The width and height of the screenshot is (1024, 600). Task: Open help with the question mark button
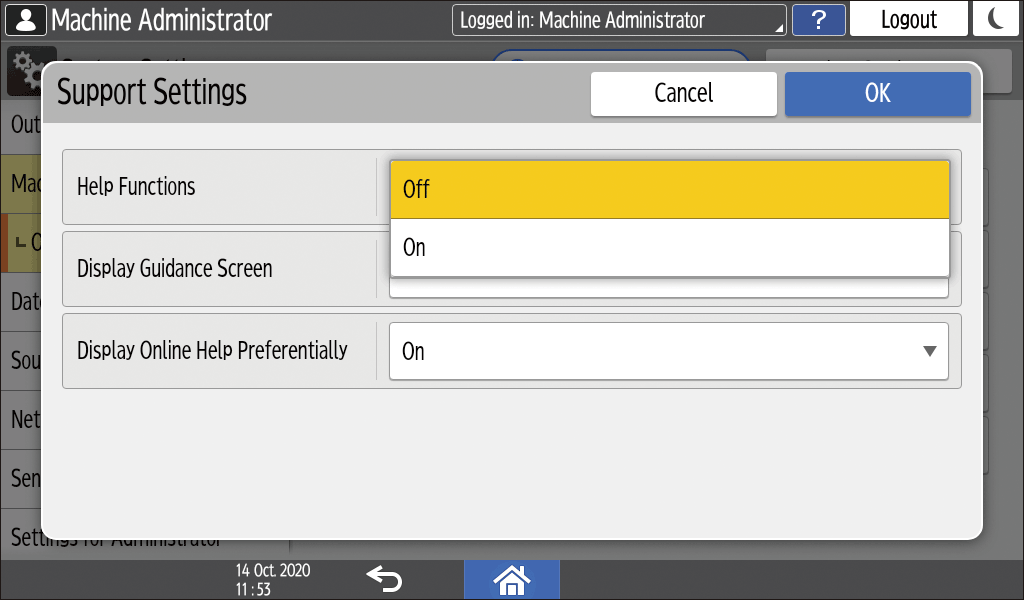(818, 20)
